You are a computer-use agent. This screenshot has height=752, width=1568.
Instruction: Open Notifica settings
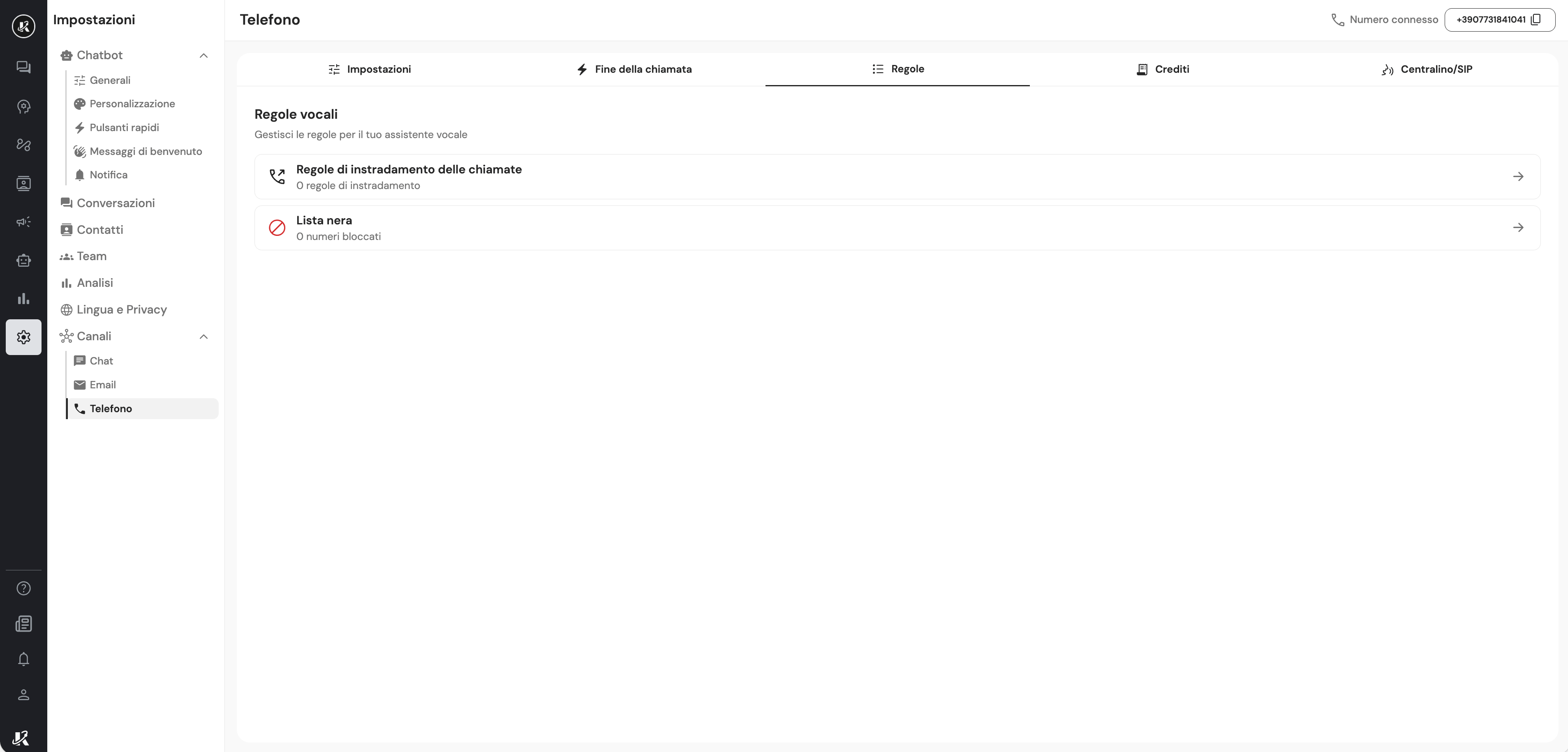(x=142, y=175)
